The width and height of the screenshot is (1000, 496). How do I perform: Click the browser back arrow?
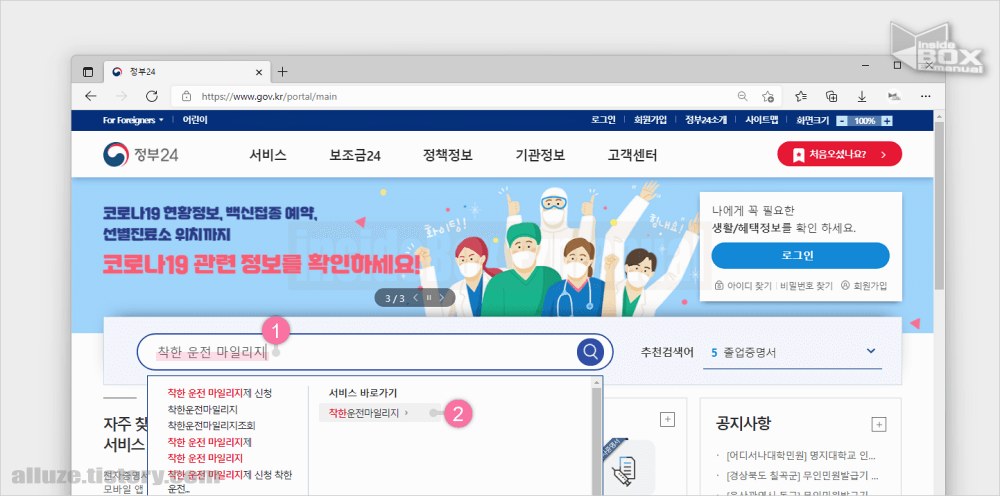tap(91, 96)
